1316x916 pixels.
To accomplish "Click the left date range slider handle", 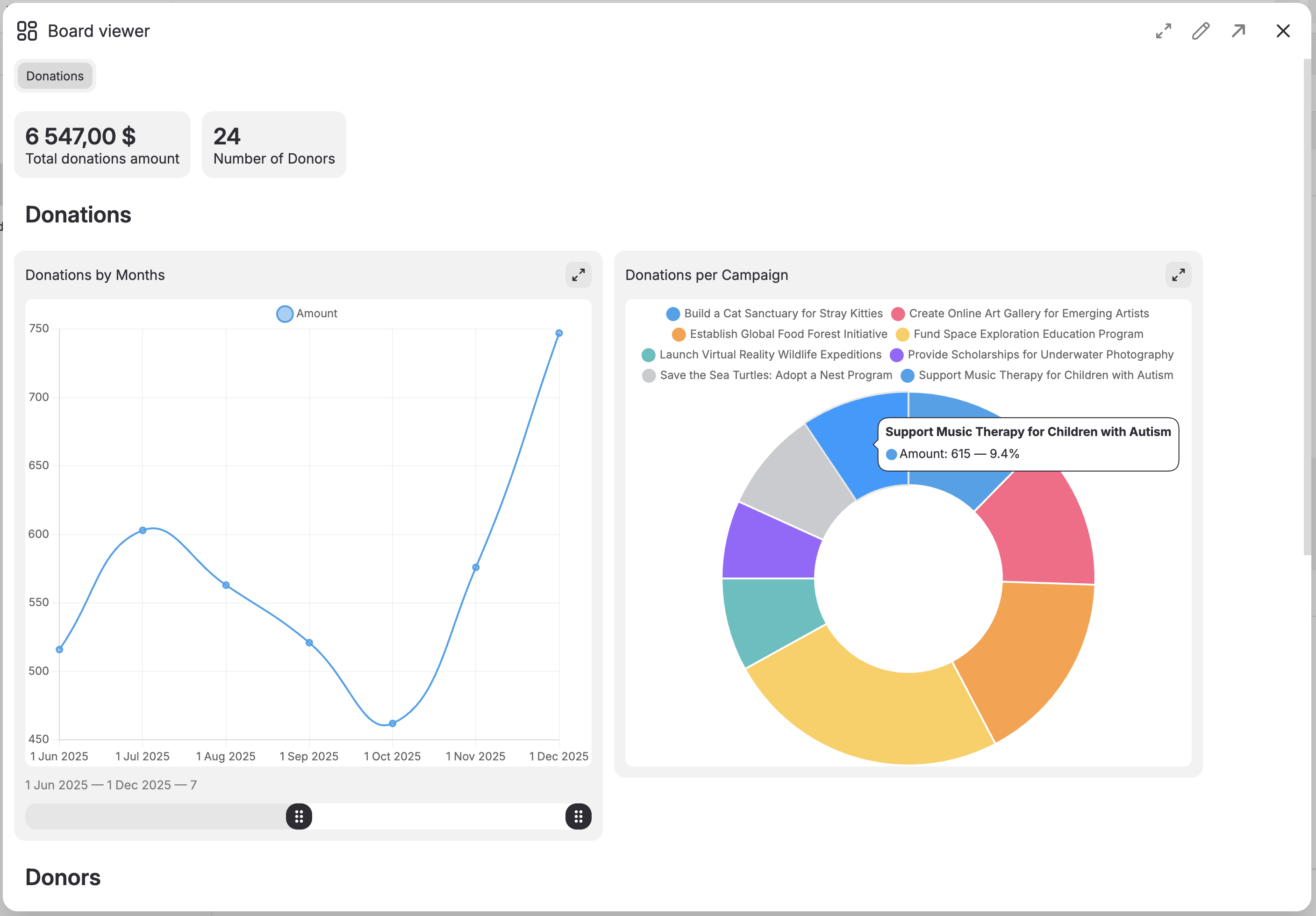I will click(x=299, y=816).
